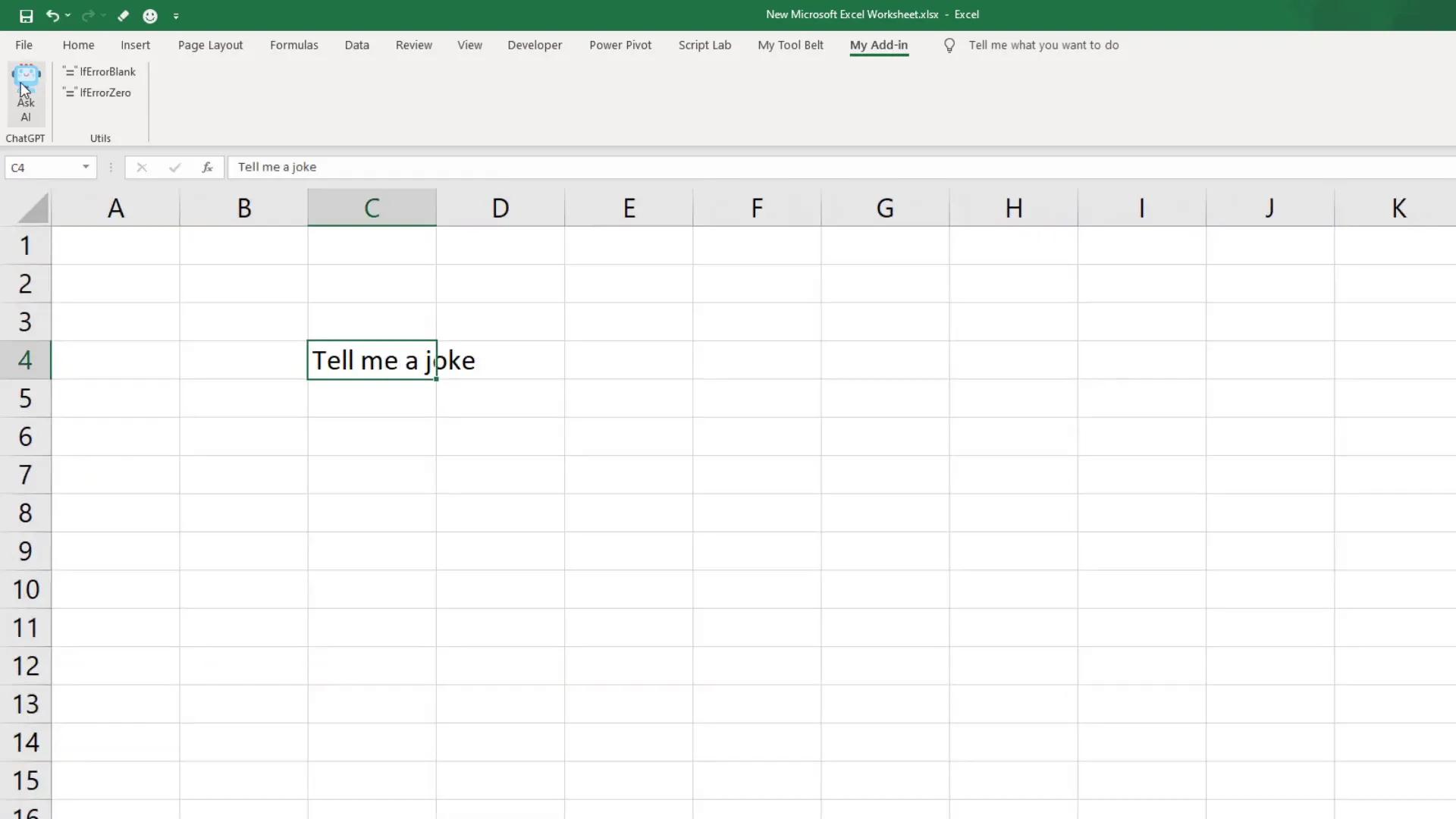The width and height of the screenshot is (1456, 819).
Task: Click the eraser icon in Quick Access Toolbar
Action: [x=123, y=15]
